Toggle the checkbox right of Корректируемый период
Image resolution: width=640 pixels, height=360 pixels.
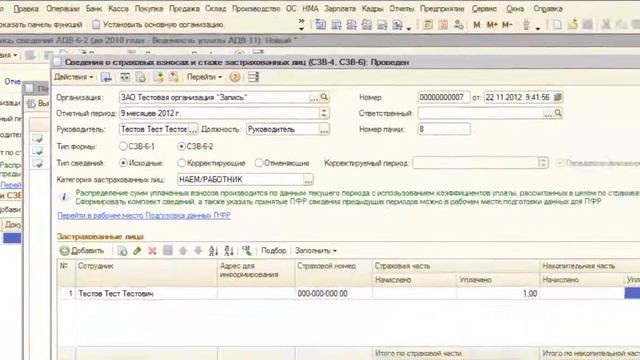[560, 163]
